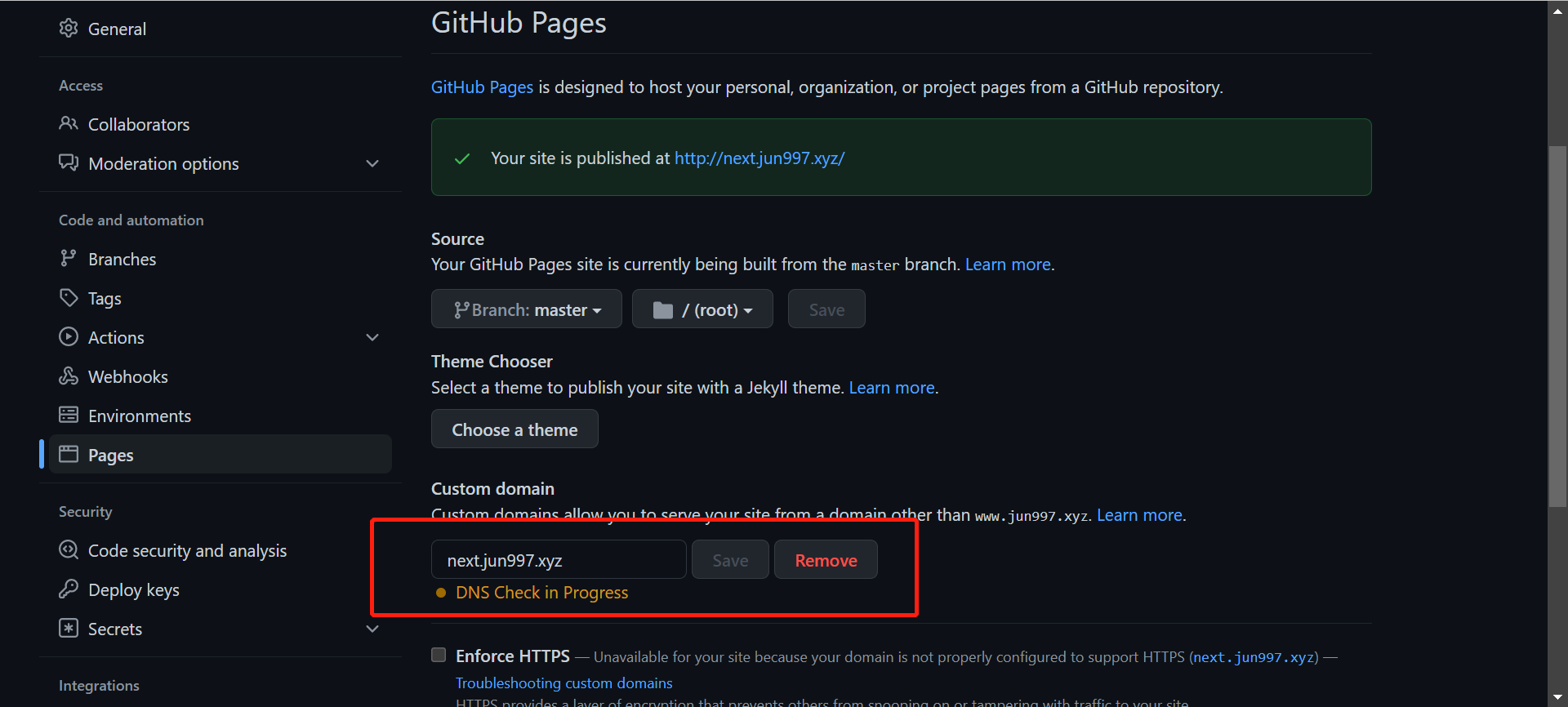This screenshot has height=707, width=1568.
Task: Click Learn more link in the Source section
Action: (x=1008, y=265)
